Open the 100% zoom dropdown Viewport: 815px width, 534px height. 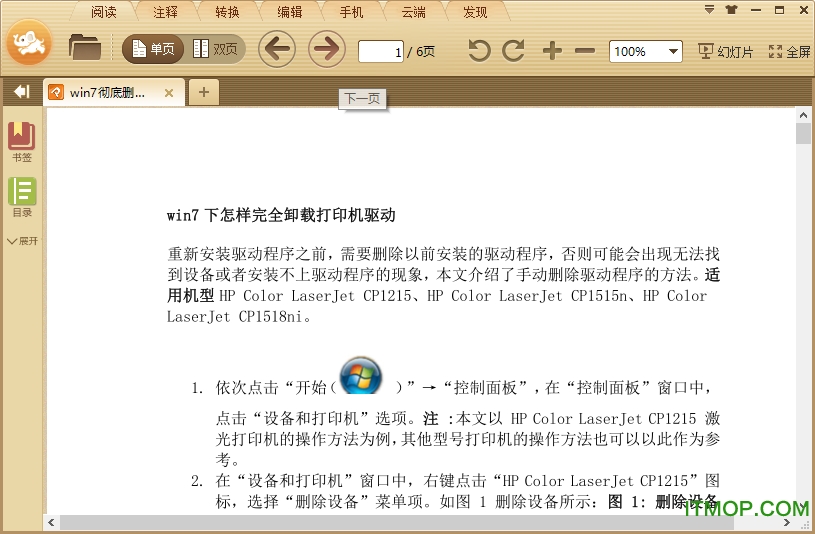646,51
